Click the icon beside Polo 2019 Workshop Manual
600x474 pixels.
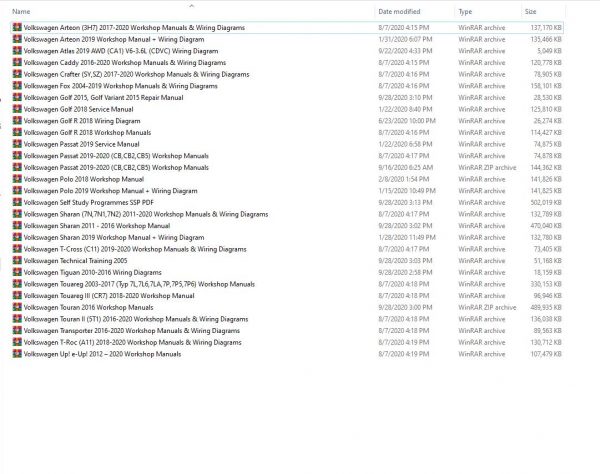click(17, 191)
